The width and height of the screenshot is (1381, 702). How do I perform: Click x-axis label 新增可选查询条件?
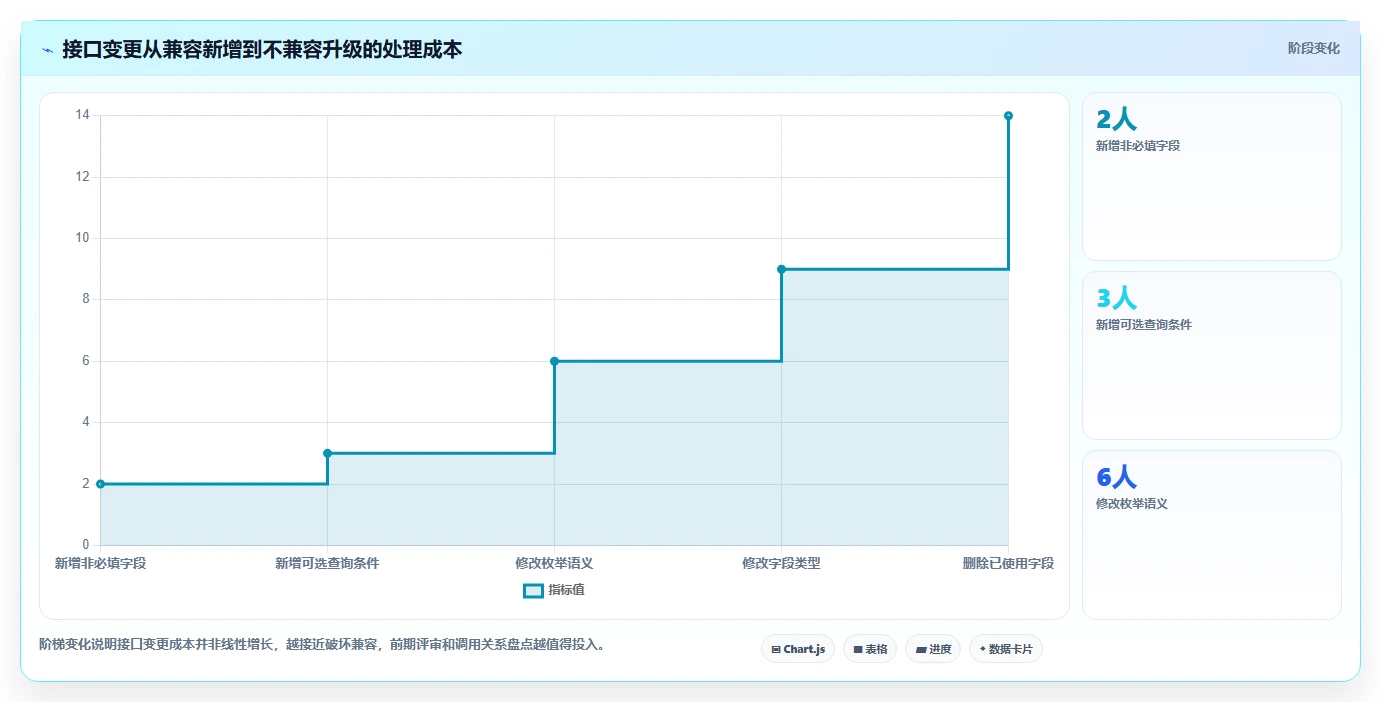coord(327,563)
